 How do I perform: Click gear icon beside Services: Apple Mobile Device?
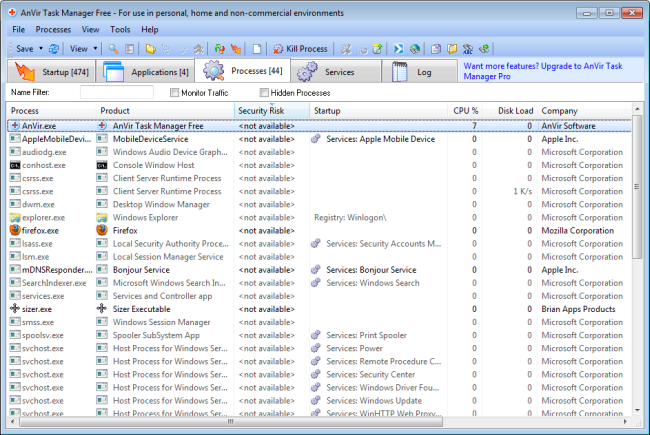316,139
